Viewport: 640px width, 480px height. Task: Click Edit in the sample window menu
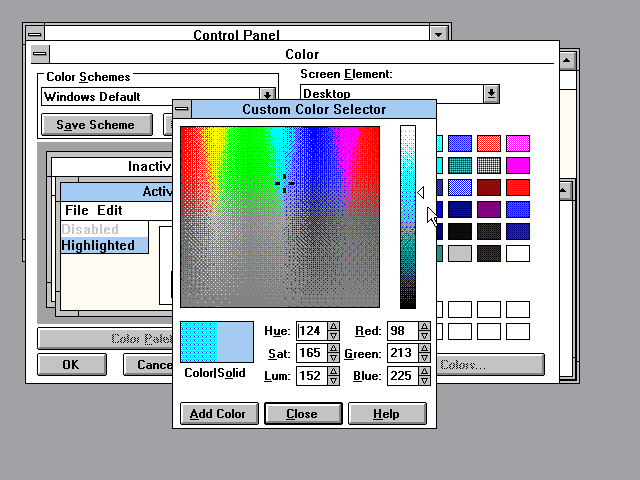(110, 210)
